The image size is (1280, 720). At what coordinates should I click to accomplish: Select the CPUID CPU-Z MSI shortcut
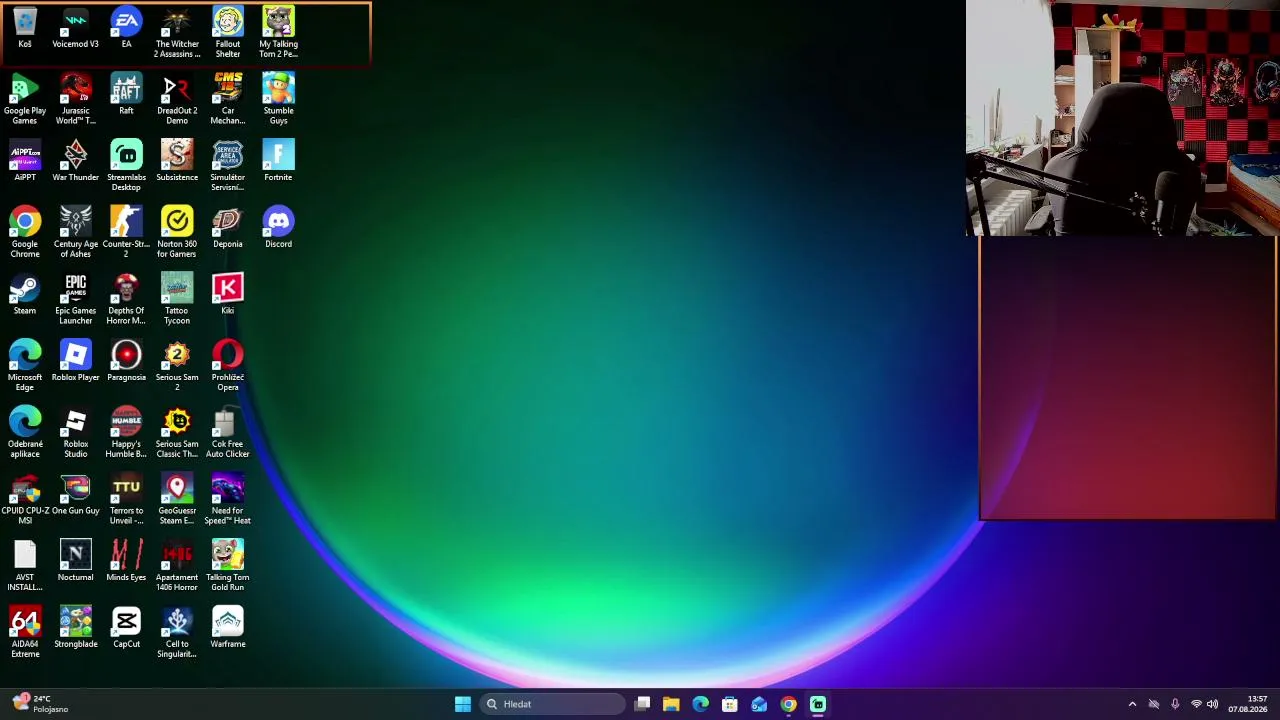(x=25, y=500)
